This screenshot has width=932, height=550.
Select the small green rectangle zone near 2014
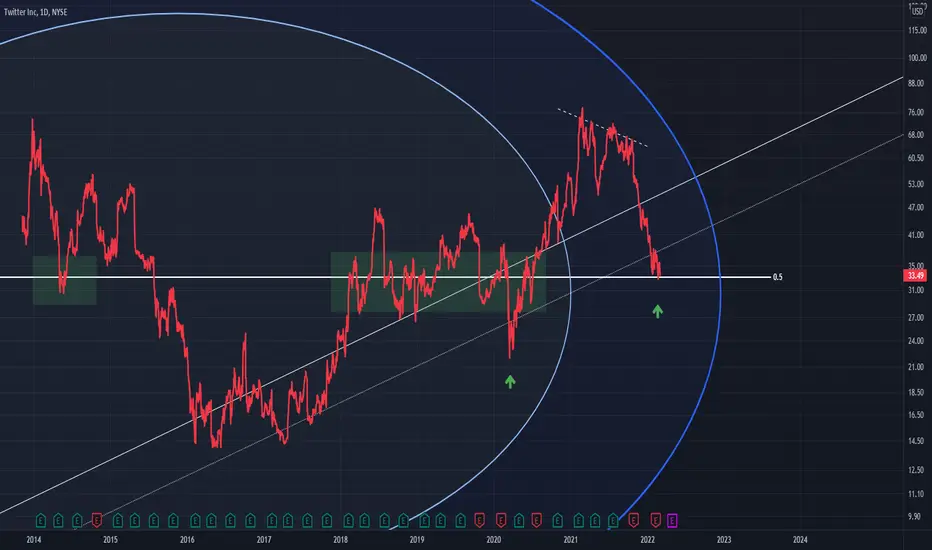pos(64,281)
